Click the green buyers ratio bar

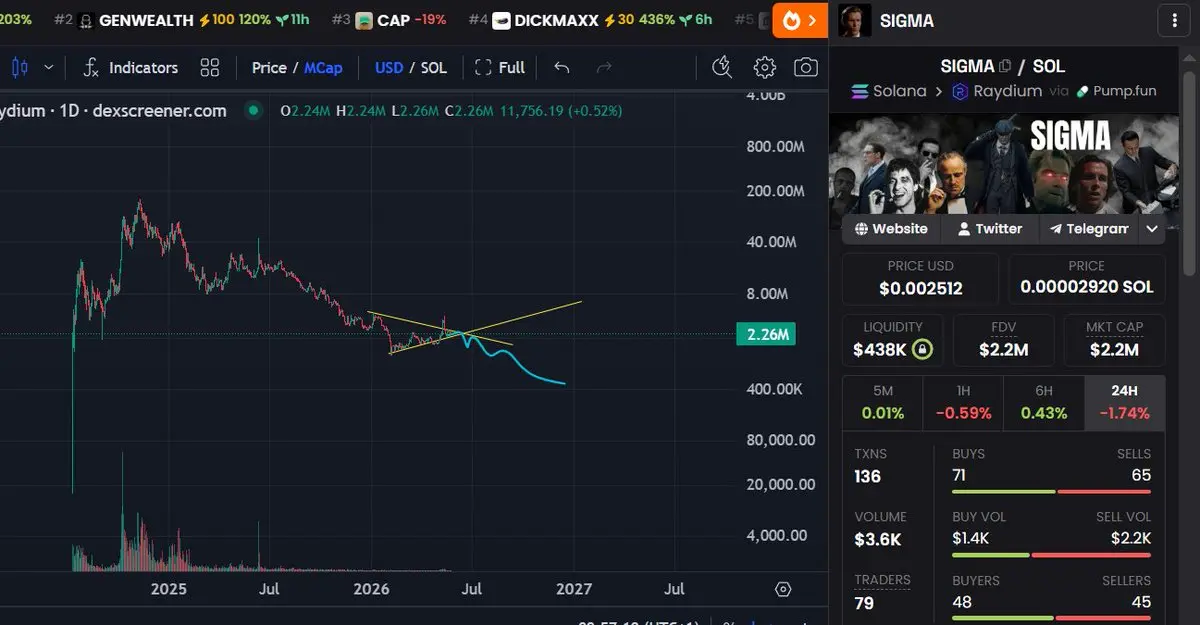(1003, 618)
